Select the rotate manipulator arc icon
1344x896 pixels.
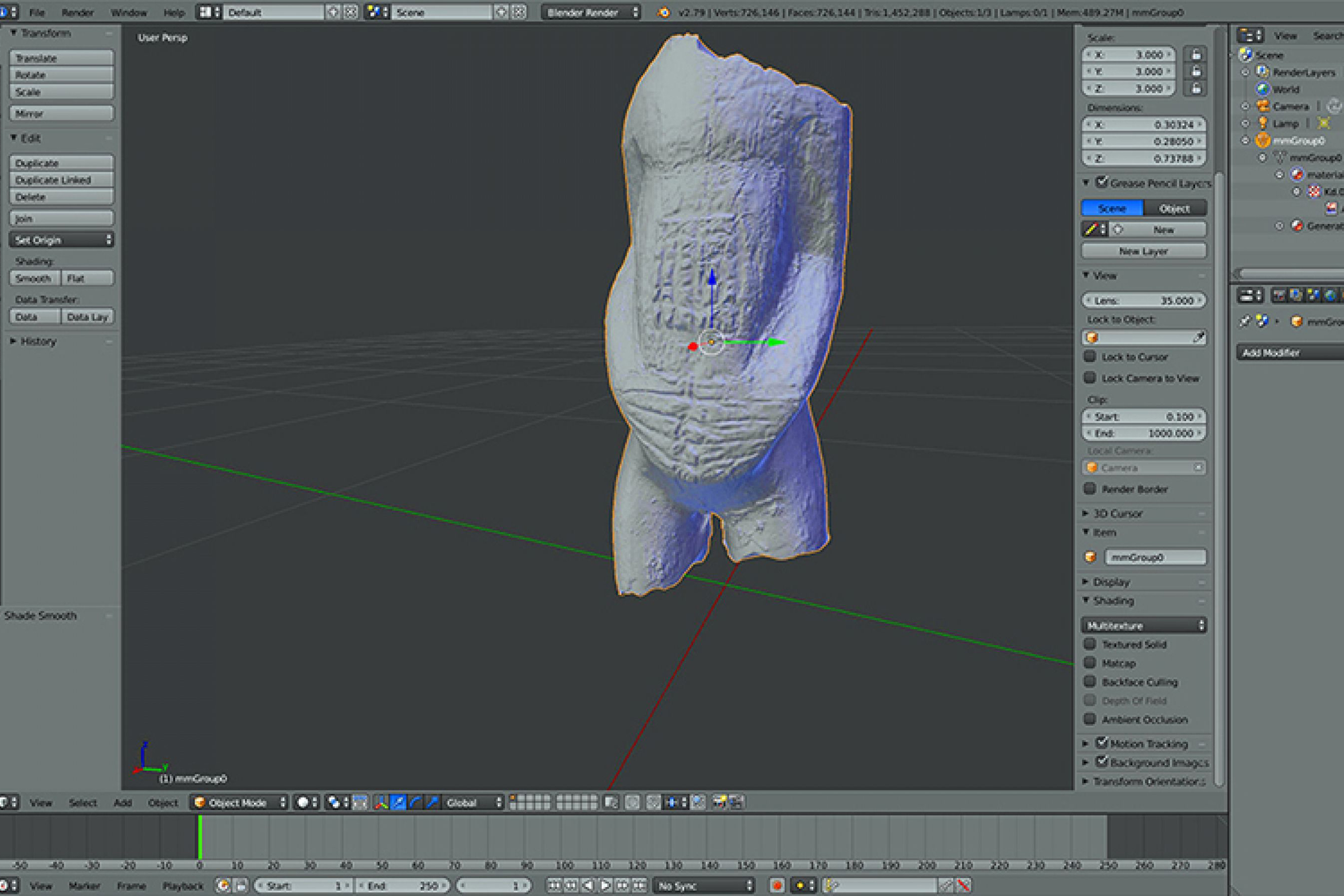pyautogui.click(x=416, y=802)
